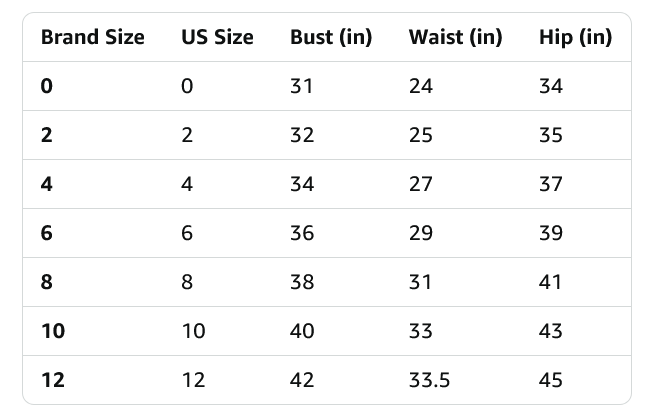Click the Hip (in) column header

click(x=574, y=38)
